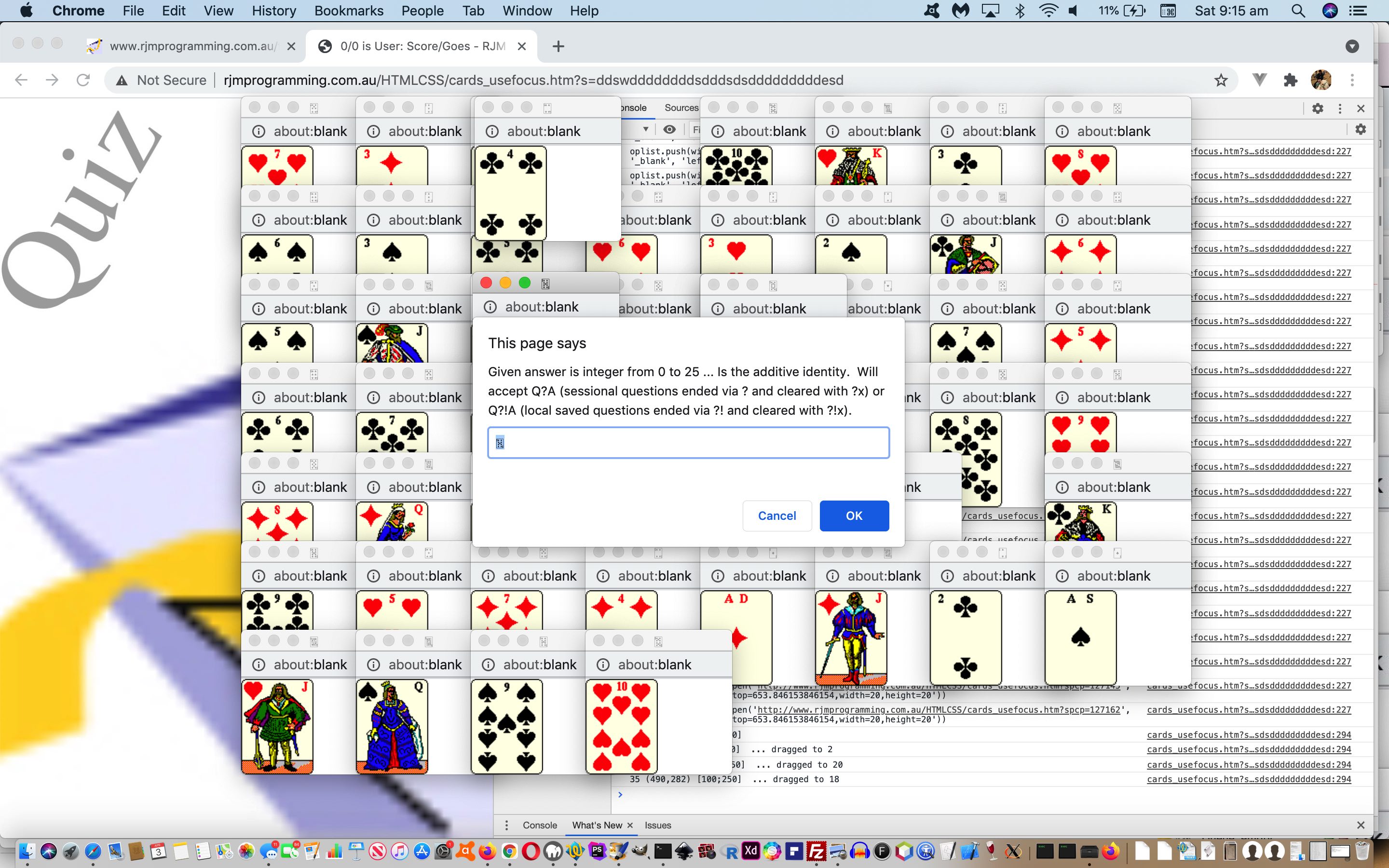Open the drawer's three-dot more tools menu
This screenshot has width=1389, height=868.
coord(506,825)
